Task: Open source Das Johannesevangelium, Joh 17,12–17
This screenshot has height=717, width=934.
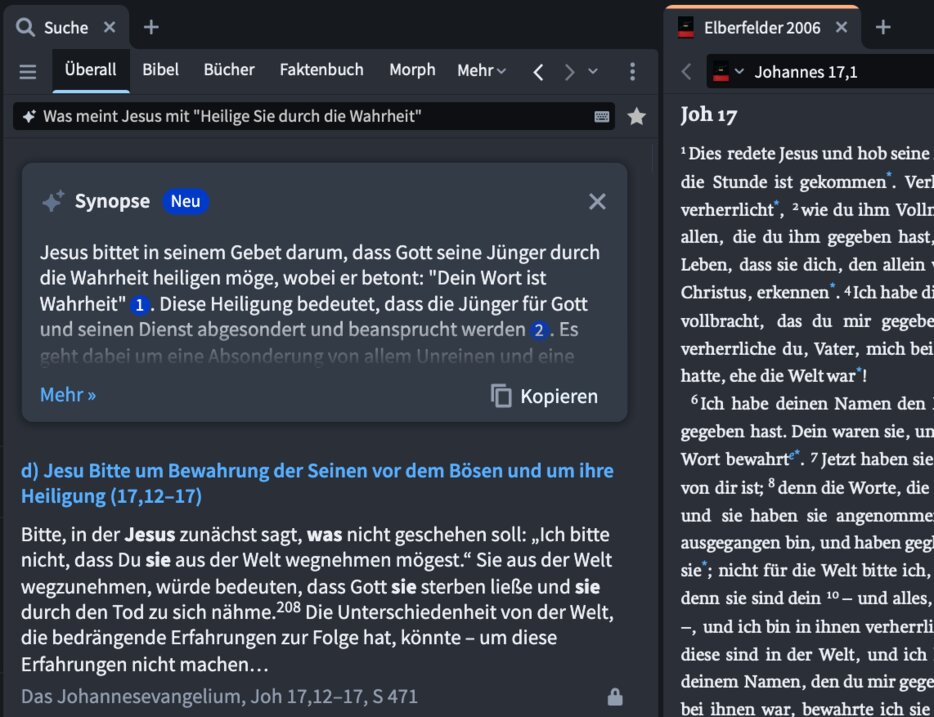Action: 219,696
